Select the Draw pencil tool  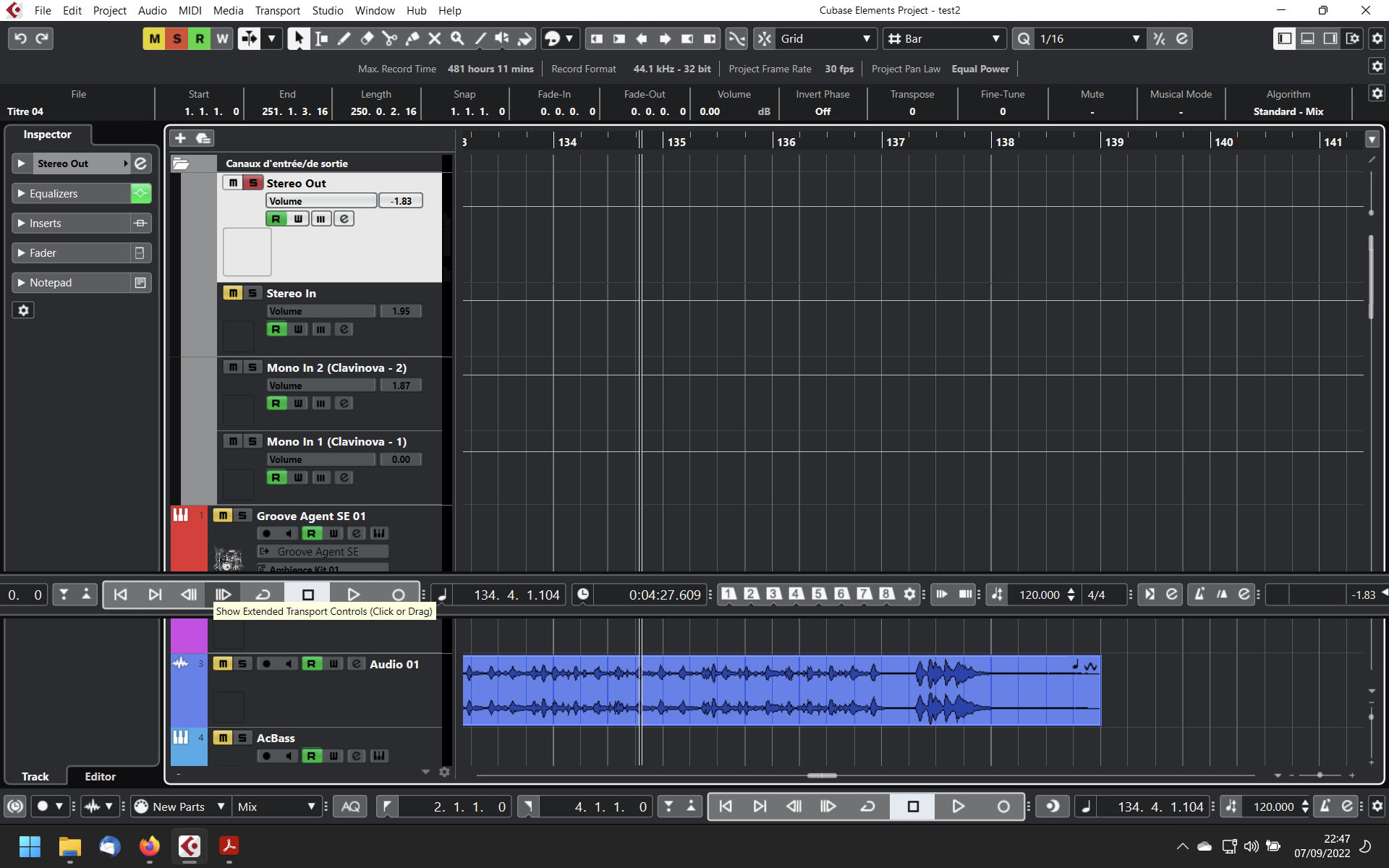(344, 39)
